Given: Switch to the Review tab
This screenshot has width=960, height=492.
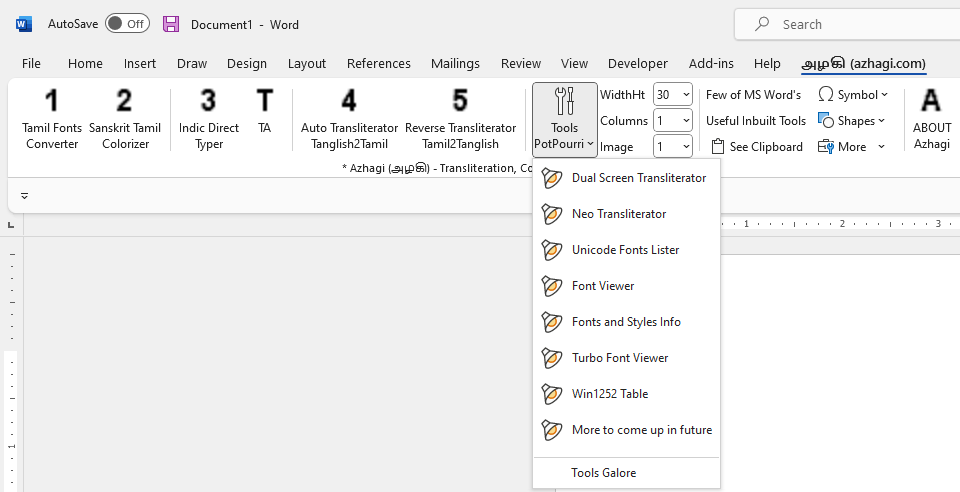Looking at the screenshot, I should 520,64.
